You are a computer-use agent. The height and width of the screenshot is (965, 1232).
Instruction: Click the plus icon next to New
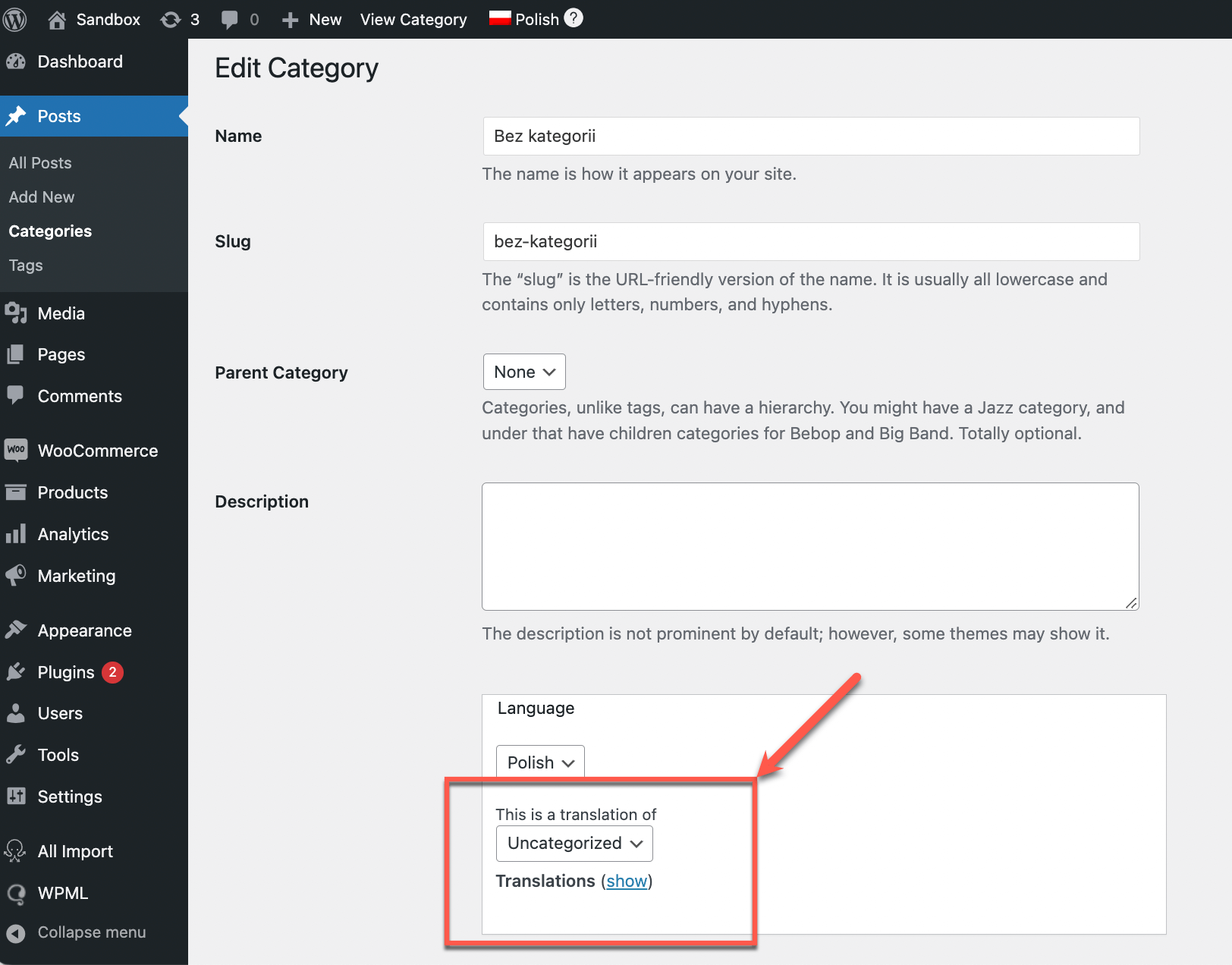pyautogui.click(x=290, y=20)
